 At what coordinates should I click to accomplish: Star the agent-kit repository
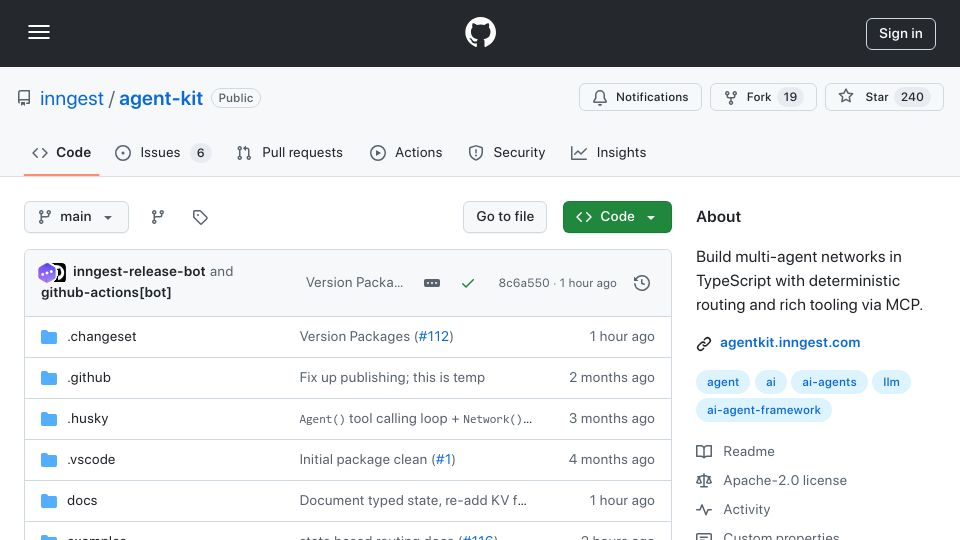(884, 97)
